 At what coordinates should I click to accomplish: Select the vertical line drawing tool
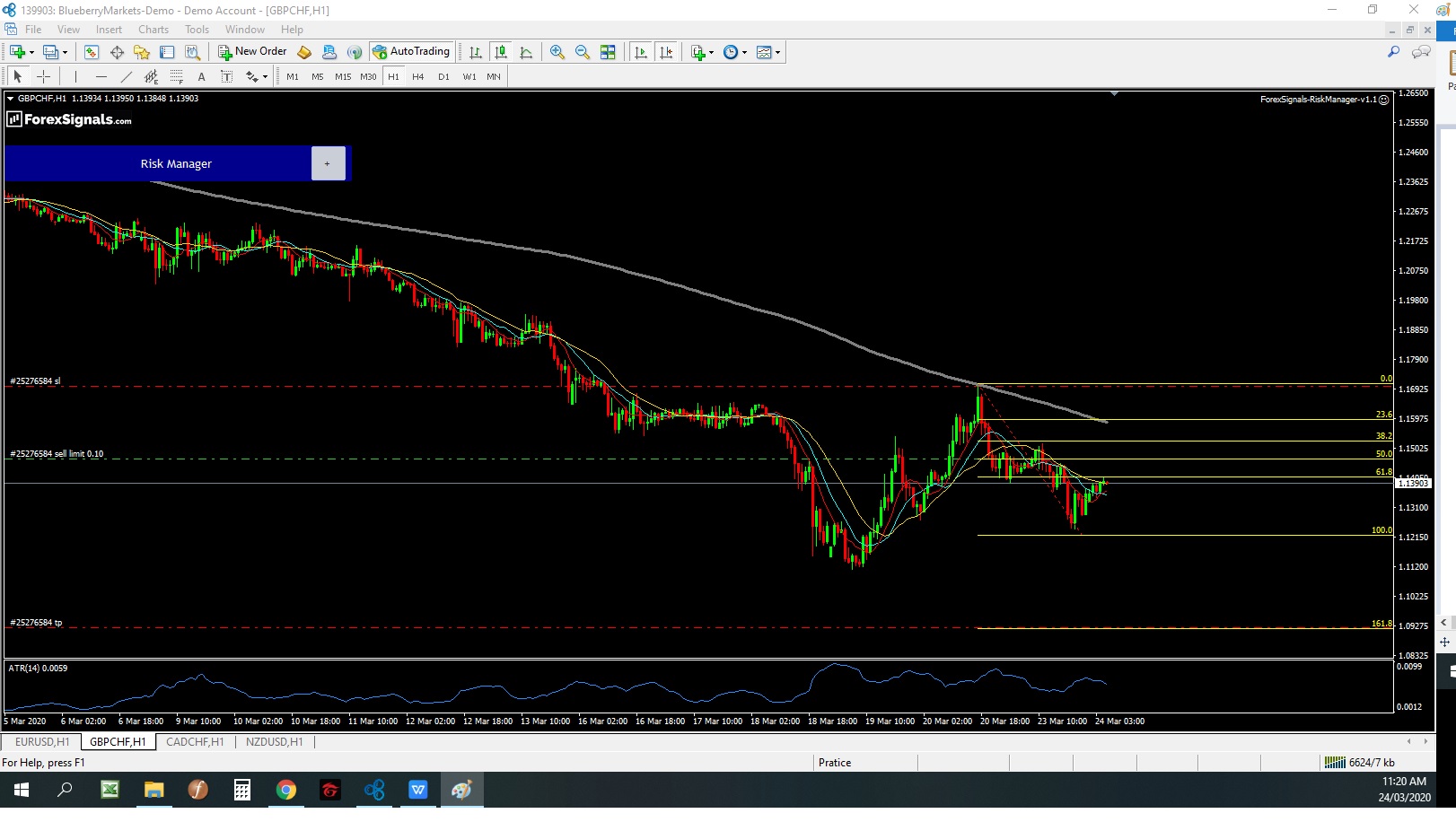tap(75, 76)
